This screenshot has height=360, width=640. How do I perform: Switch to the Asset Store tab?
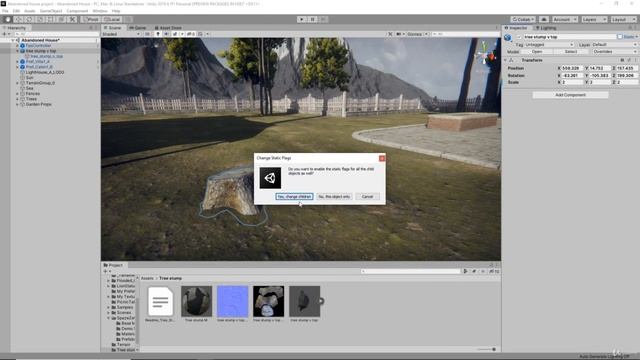click(168, 28)
